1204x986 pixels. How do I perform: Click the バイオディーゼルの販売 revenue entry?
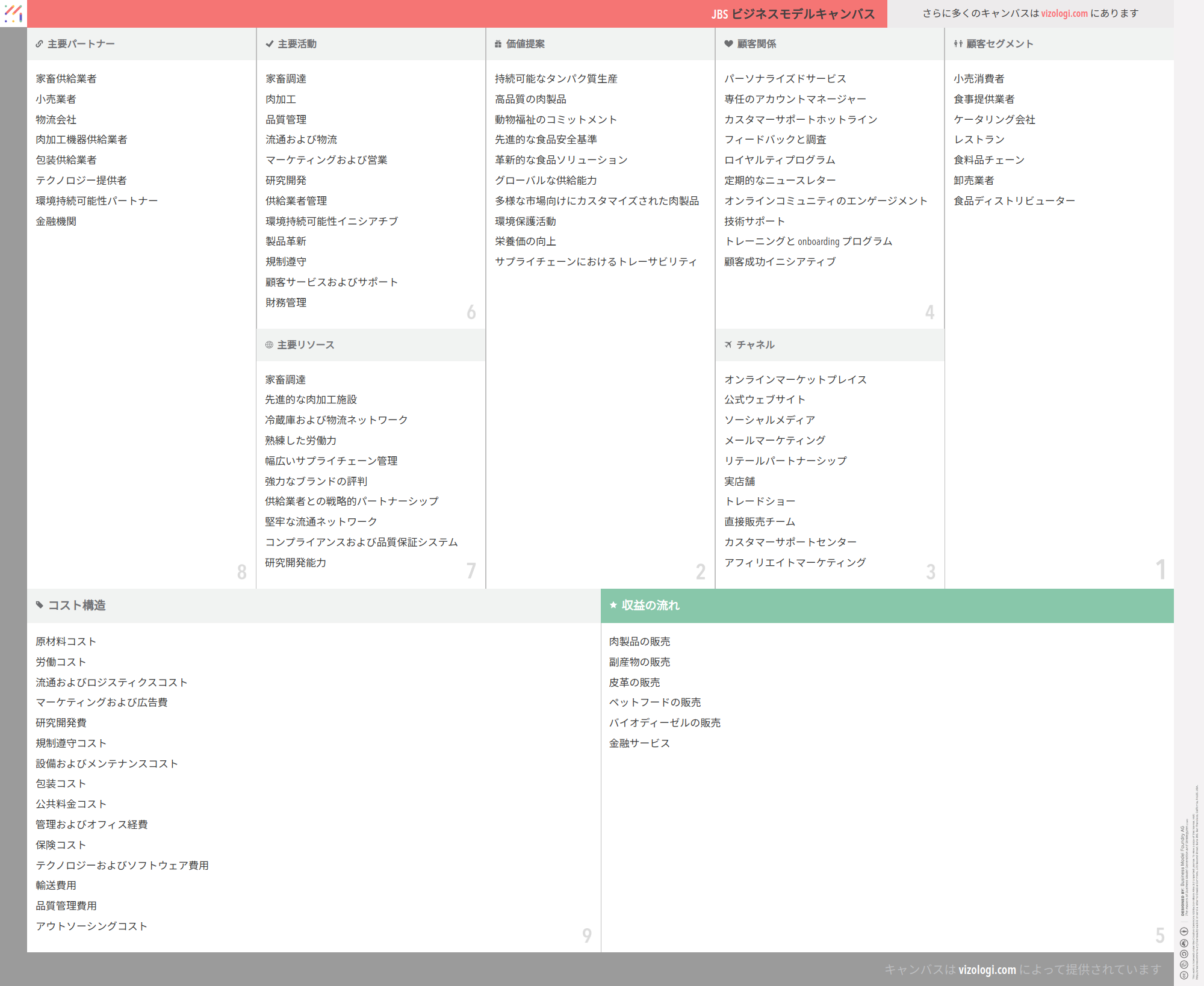665,723
